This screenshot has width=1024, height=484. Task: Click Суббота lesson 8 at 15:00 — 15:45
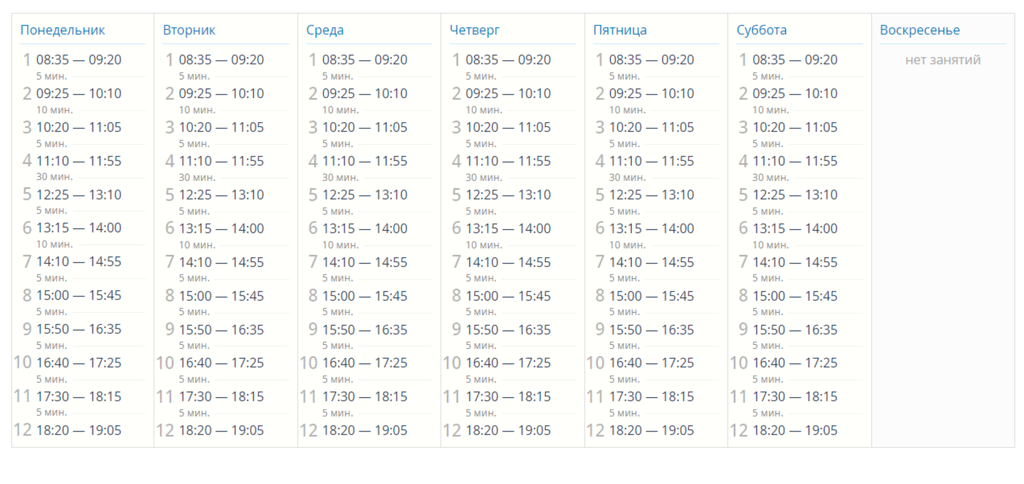794,296
